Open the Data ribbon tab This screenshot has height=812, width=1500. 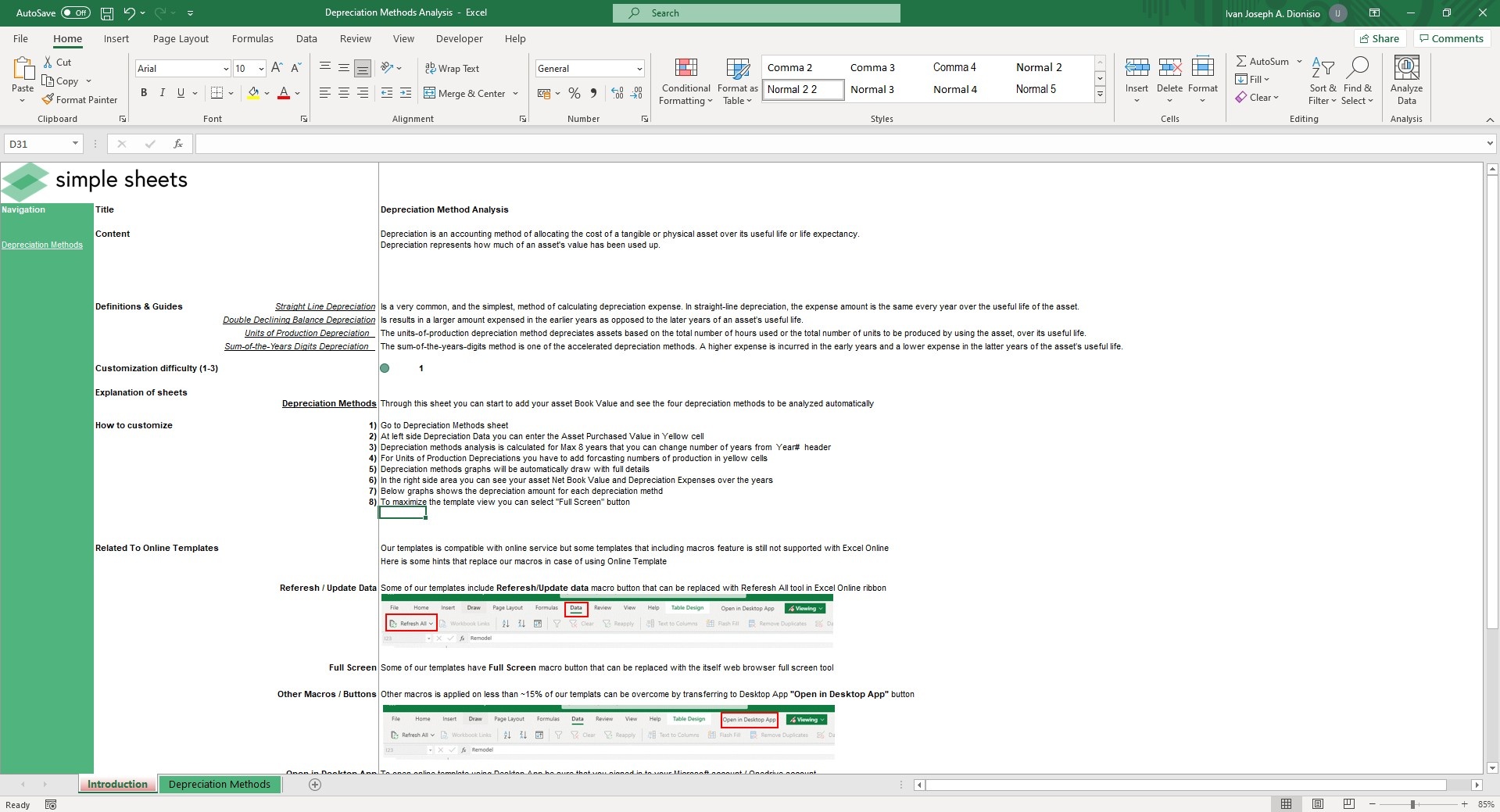click(x=306, y=39)
